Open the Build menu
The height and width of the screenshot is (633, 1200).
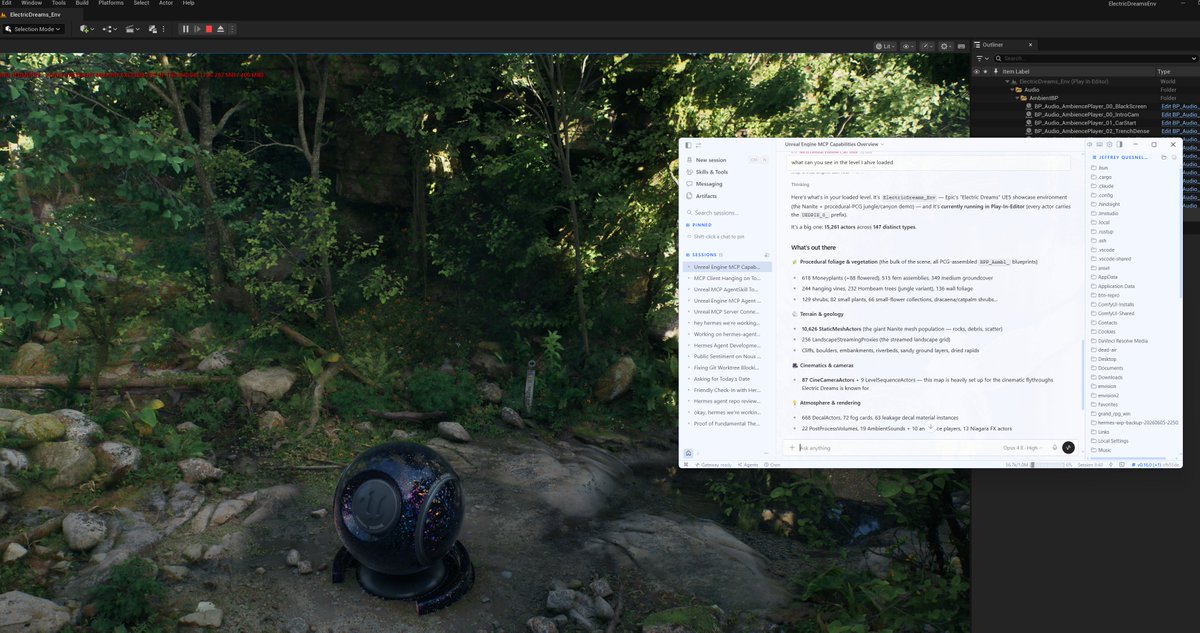(x=82, y=3)
